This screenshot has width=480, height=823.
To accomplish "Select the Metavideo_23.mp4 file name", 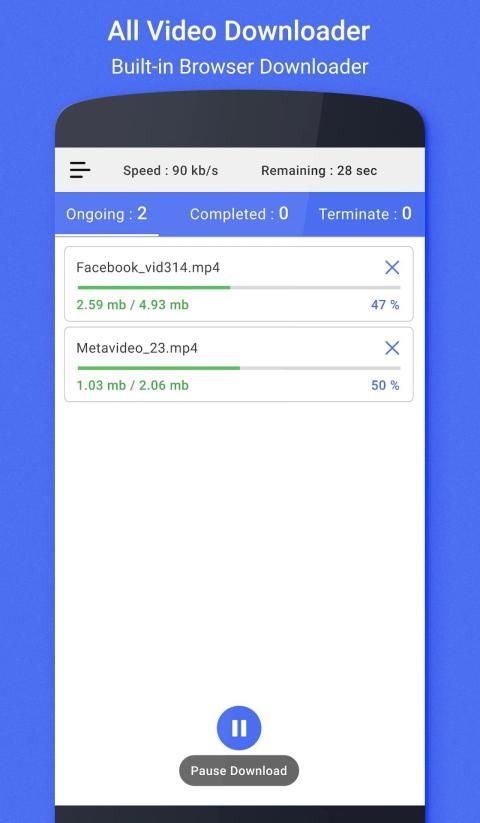I will [x=137, y=348].
